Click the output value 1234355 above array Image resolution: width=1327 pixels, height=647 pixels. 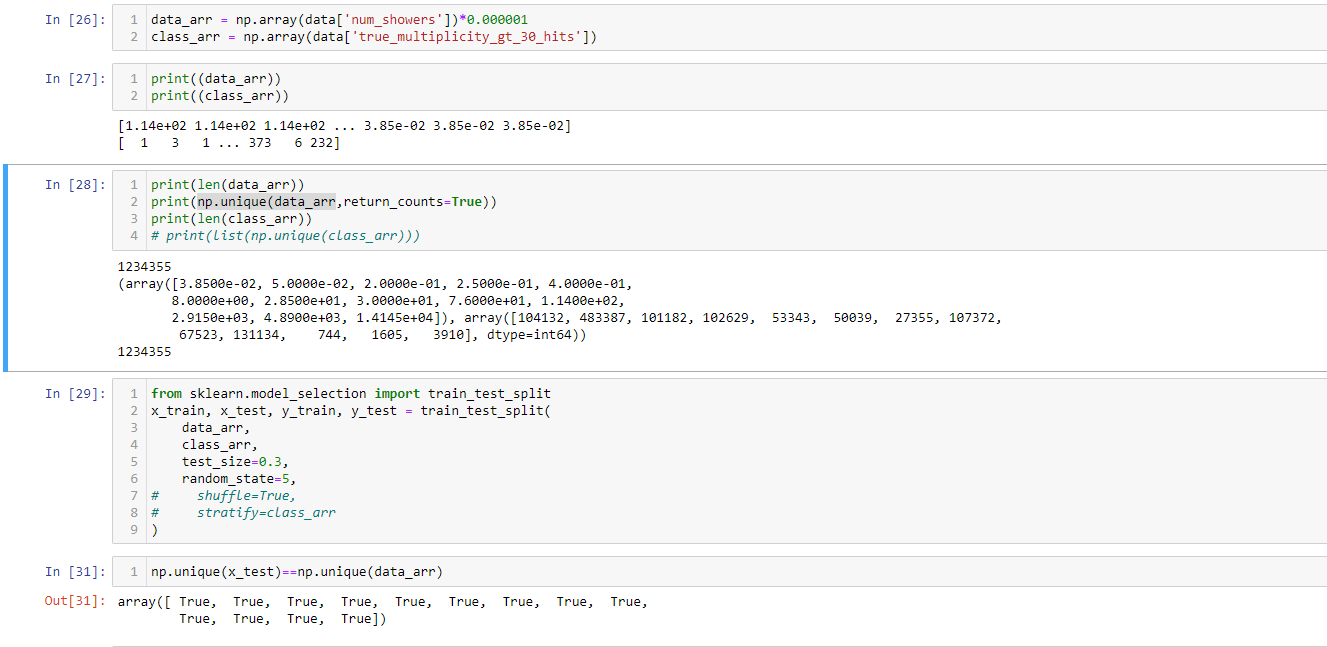pos(144,267)
